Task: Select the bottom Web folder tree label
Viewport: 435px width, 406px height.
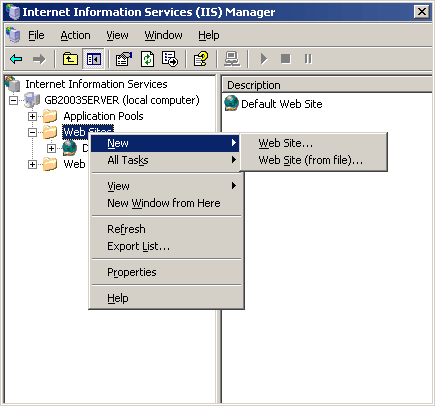Action: click(75, 164)
